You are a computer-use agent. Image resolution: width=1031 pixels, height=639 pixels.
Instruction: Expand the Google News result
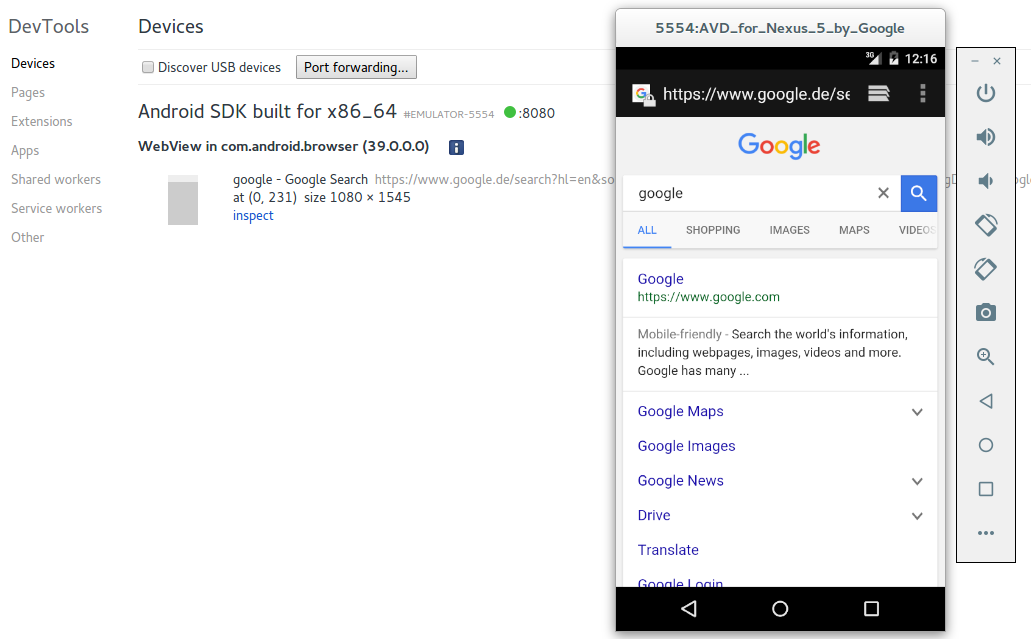tap(917, 481)
